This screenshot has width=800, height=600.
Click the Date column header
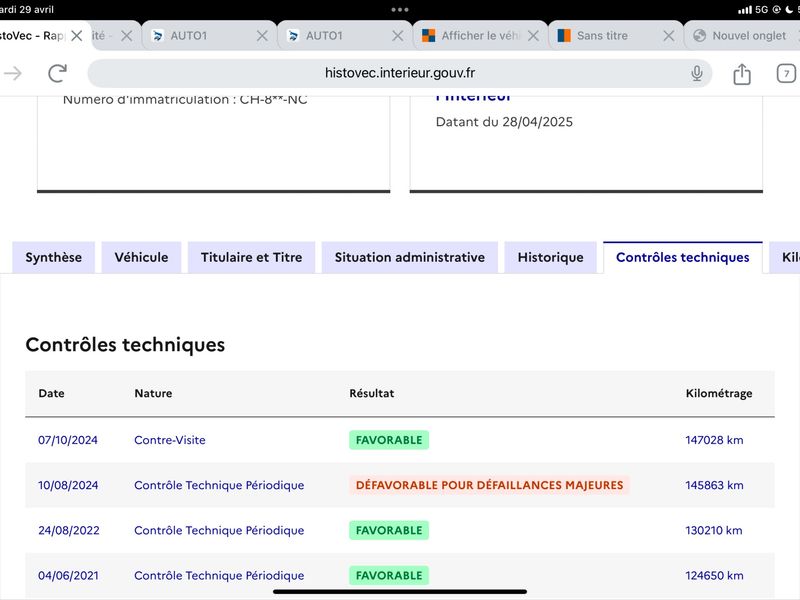[x=52, y=393]
